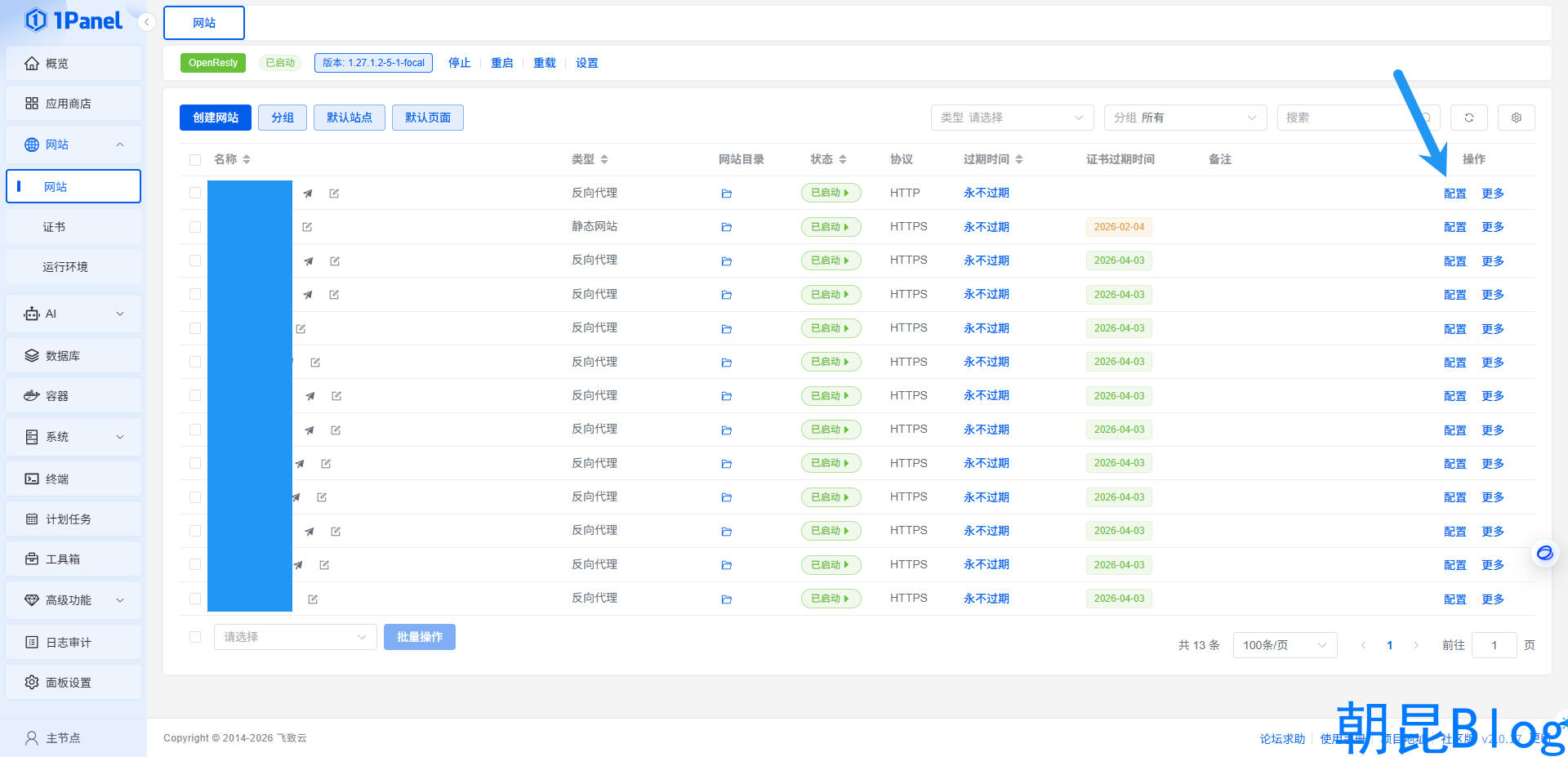
Task: Select 网站 sub-item in sidebar
Action: [73, 186]
